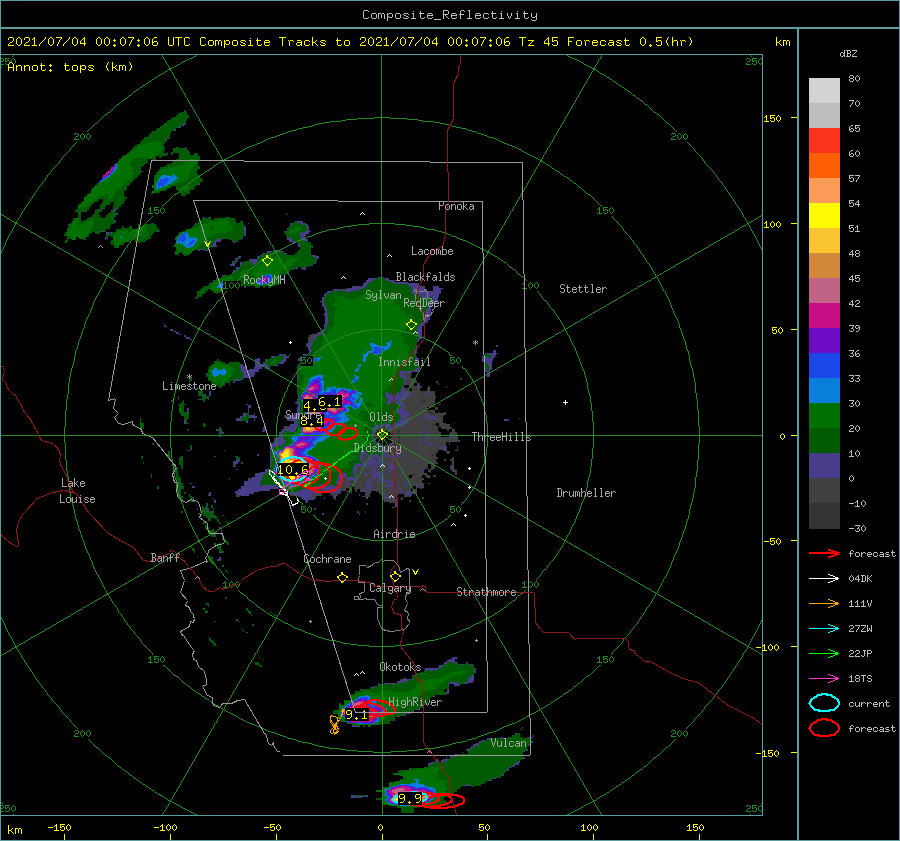The image size is (900, 841).
Task: Click the light blue swatch between 33 and 30 dBZ
Action: coord(824,390)
